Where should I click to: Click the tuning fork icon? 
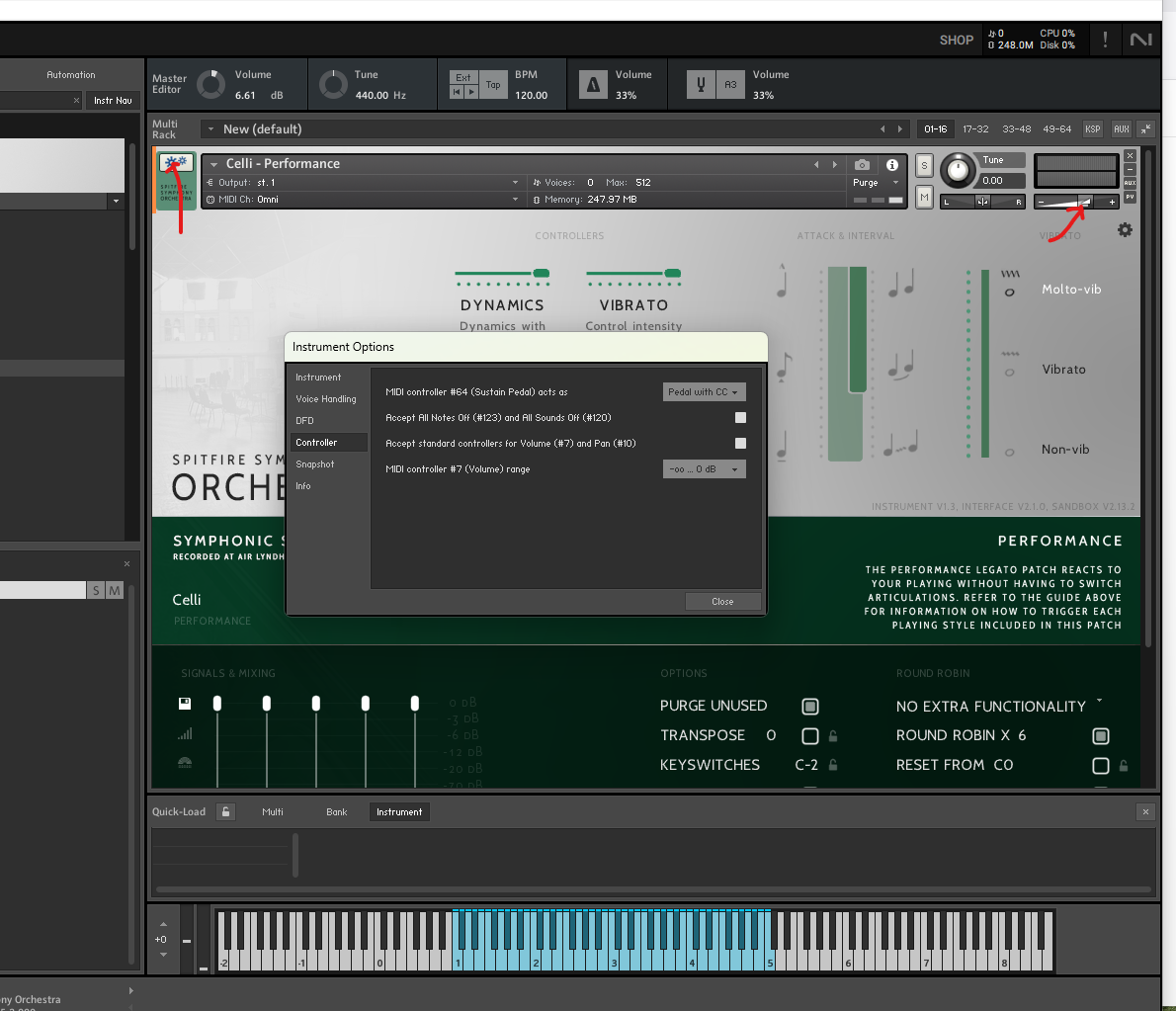pyautogui.click(x=701, y=85)
